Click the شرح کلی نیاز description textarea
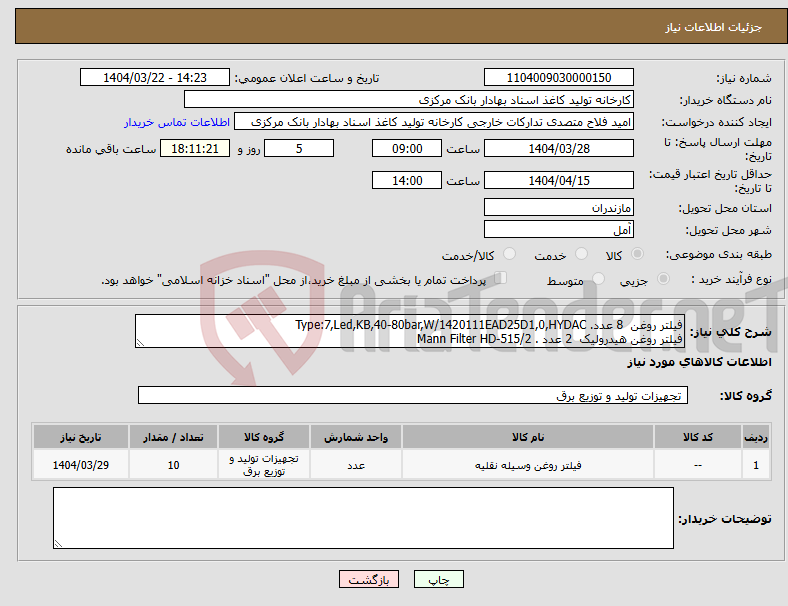The width and height of the screenshot is (788, 606). tap(410, 331)
